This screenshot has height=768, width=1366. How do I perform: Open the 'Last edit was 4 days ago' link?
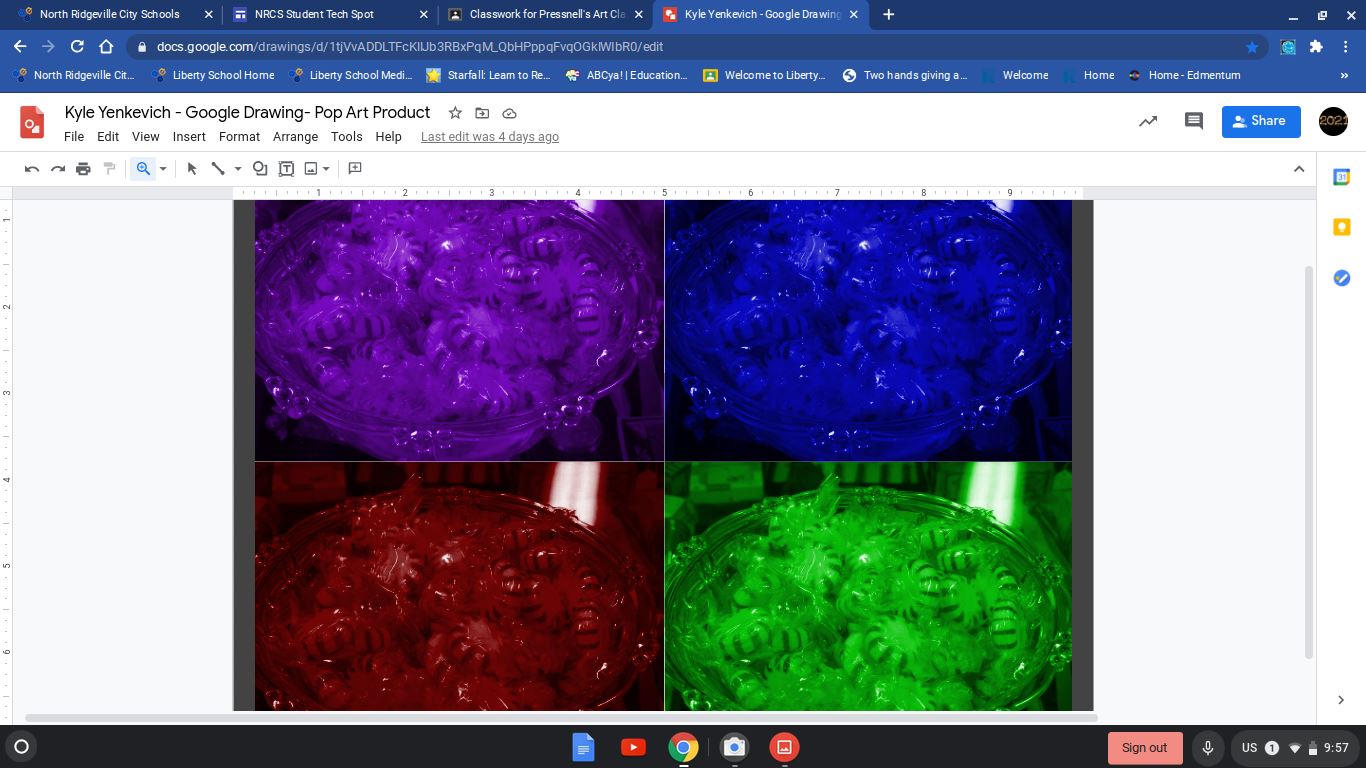click(489, 137)
